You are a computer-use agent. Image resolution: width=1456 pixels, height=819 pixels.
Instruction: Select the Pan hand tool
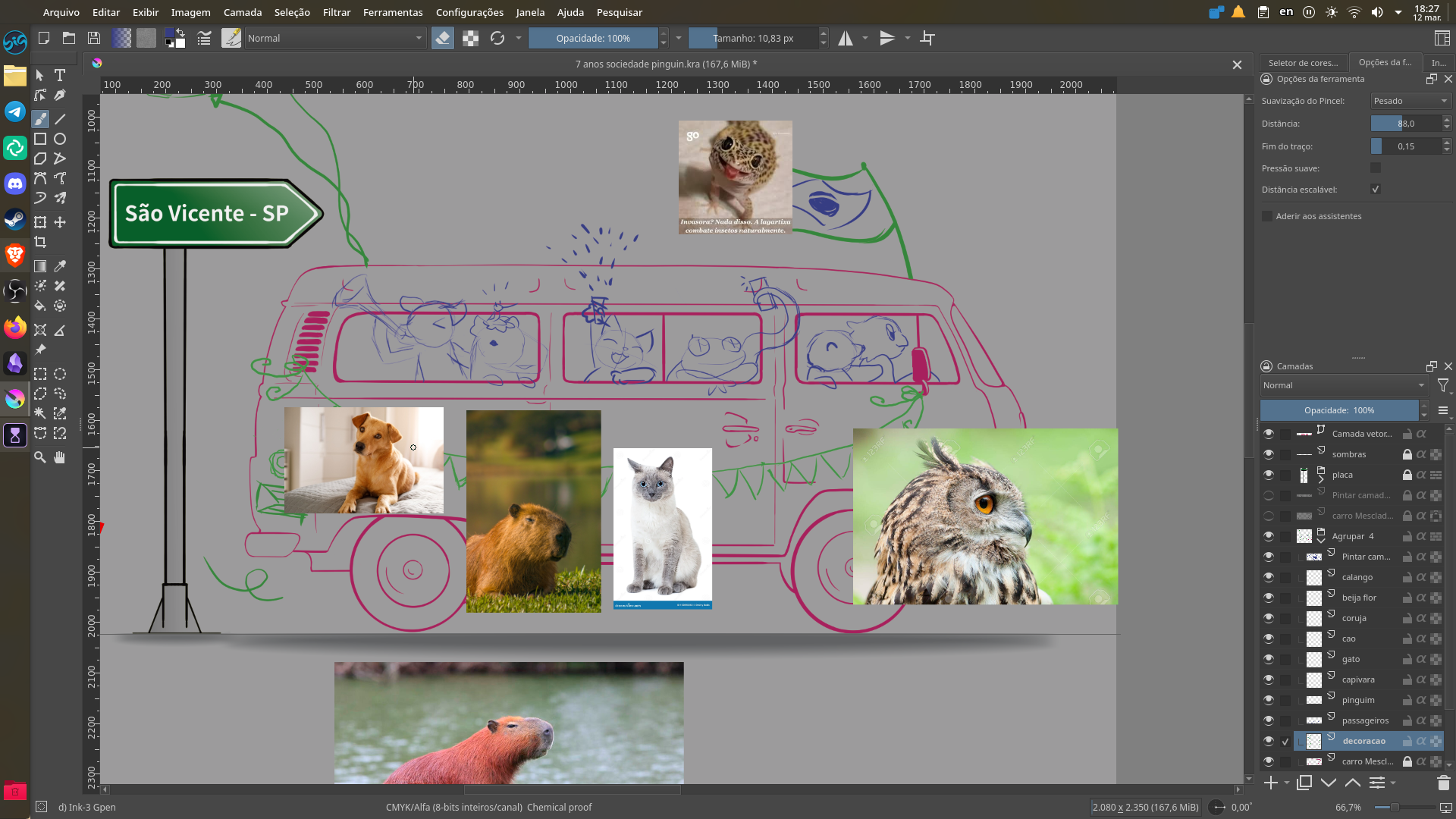point(60,457)
